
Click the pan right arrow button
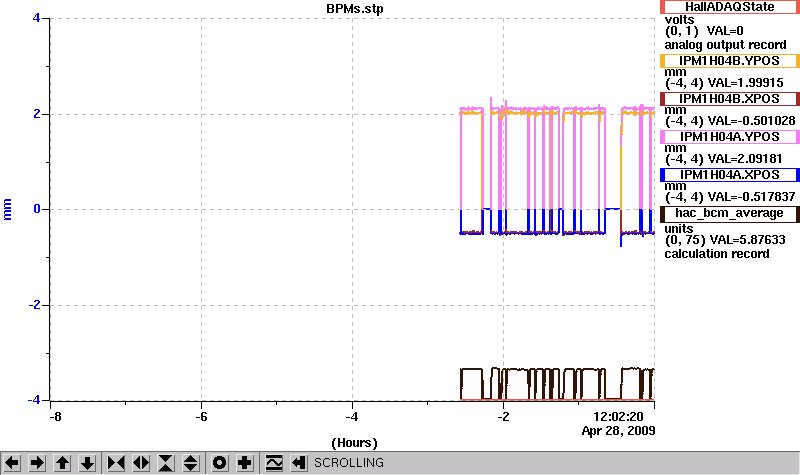pyautogui.click(x=37, y=463)
